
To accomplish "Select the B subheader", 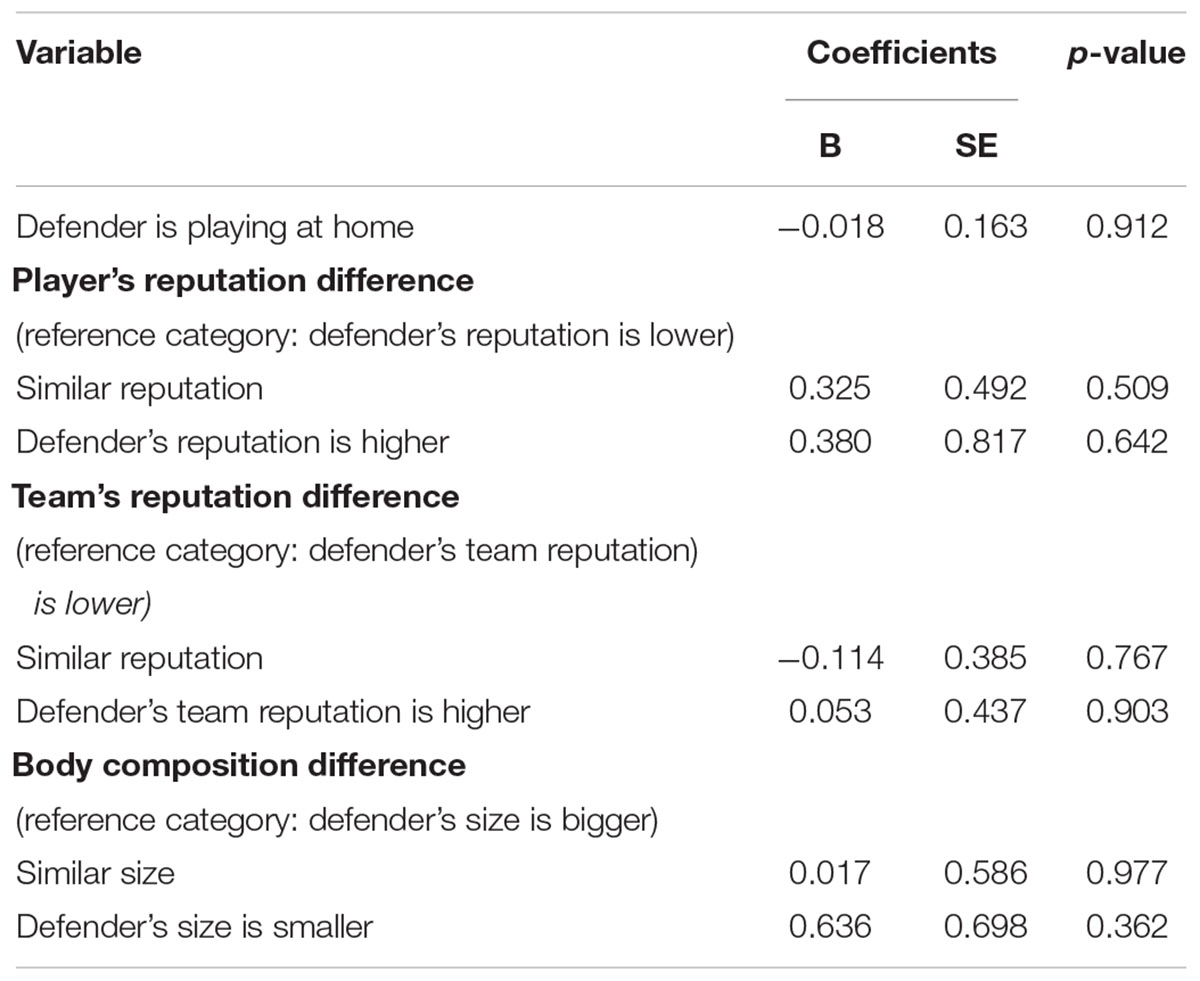I will click(x=830, y=146).
